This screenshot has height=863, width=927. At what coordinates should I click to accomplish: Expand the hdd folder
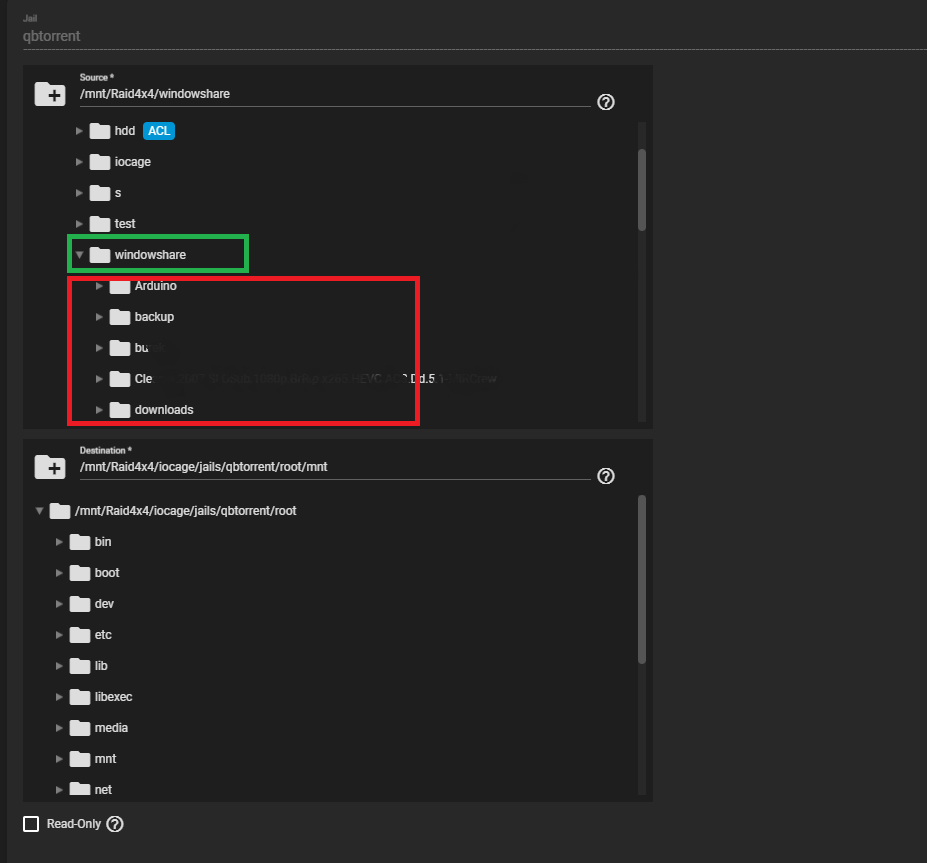pos(79,131)
